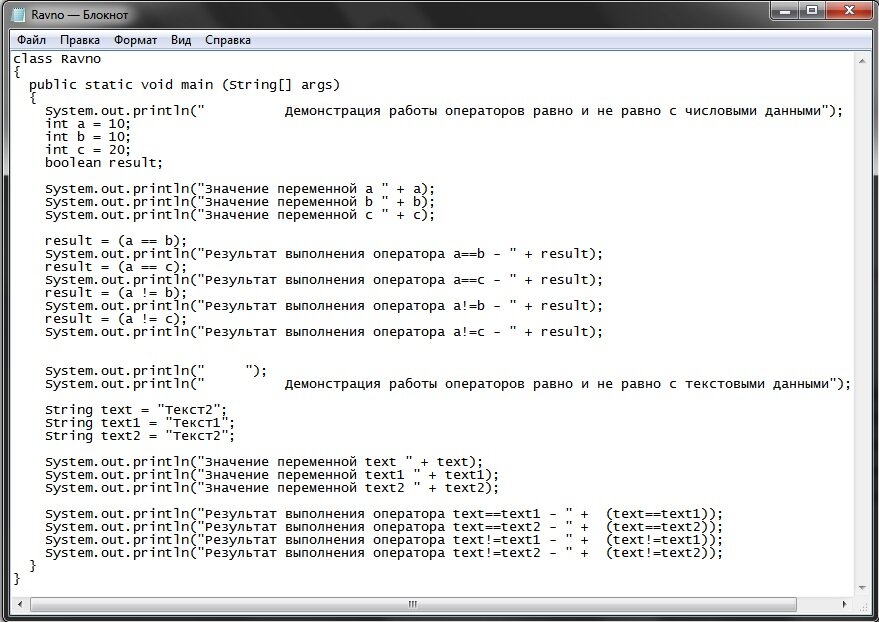879x622 pixels.
Task: Click the println line for оператора a!=b
Action: (324, 306)
